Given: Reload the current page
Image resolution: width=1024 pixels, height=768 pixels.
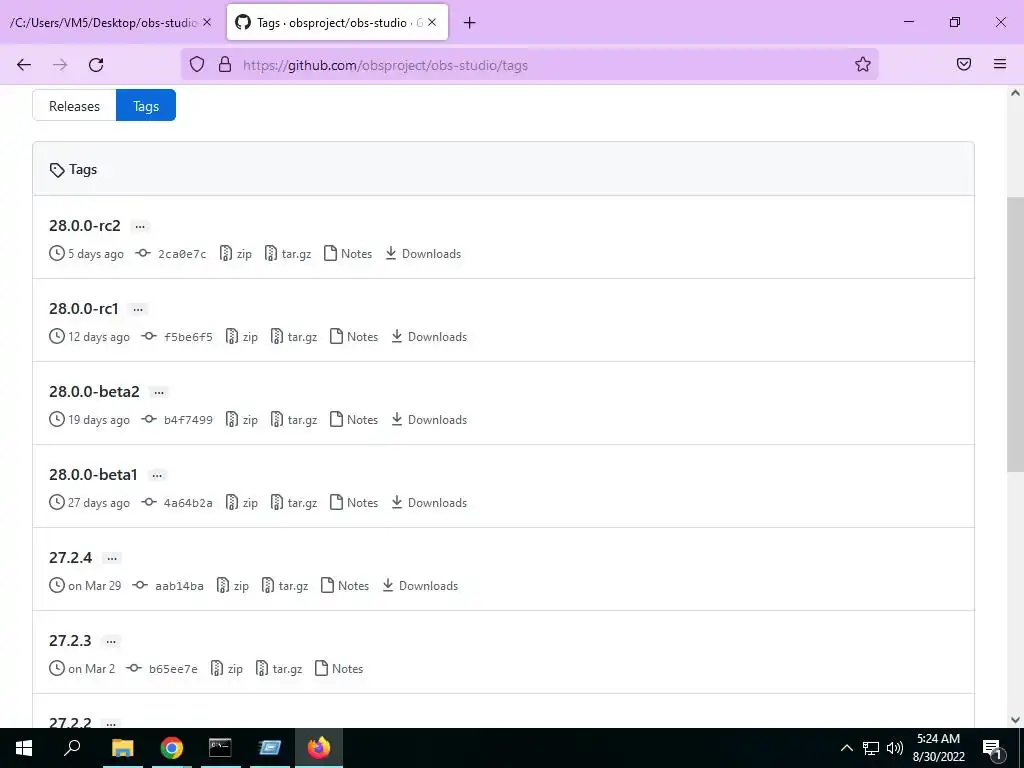Looking at the screenshot, I should pyautogui.click(x=96, y=65).
